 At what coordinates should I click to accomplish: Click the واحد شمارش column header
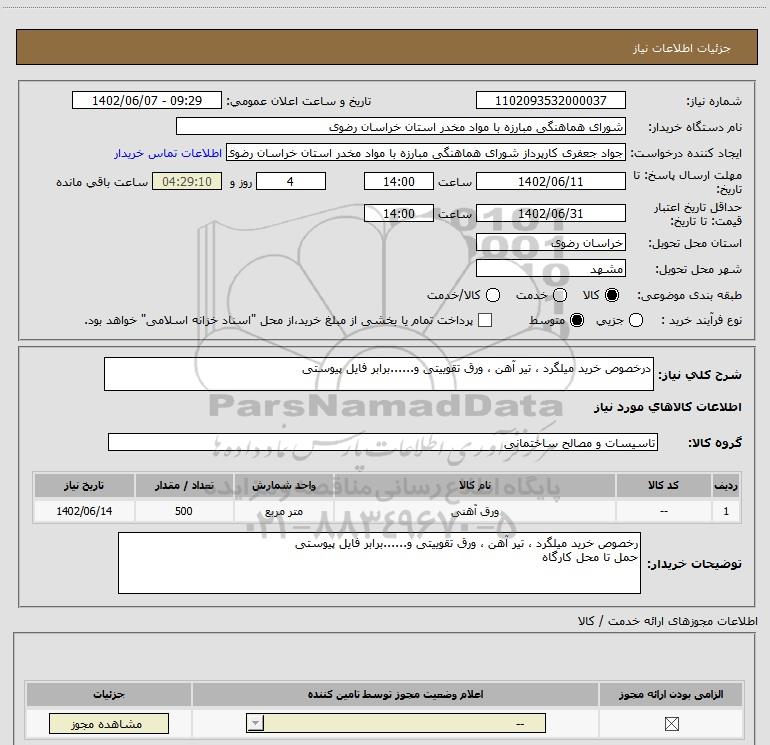(283, 485)
